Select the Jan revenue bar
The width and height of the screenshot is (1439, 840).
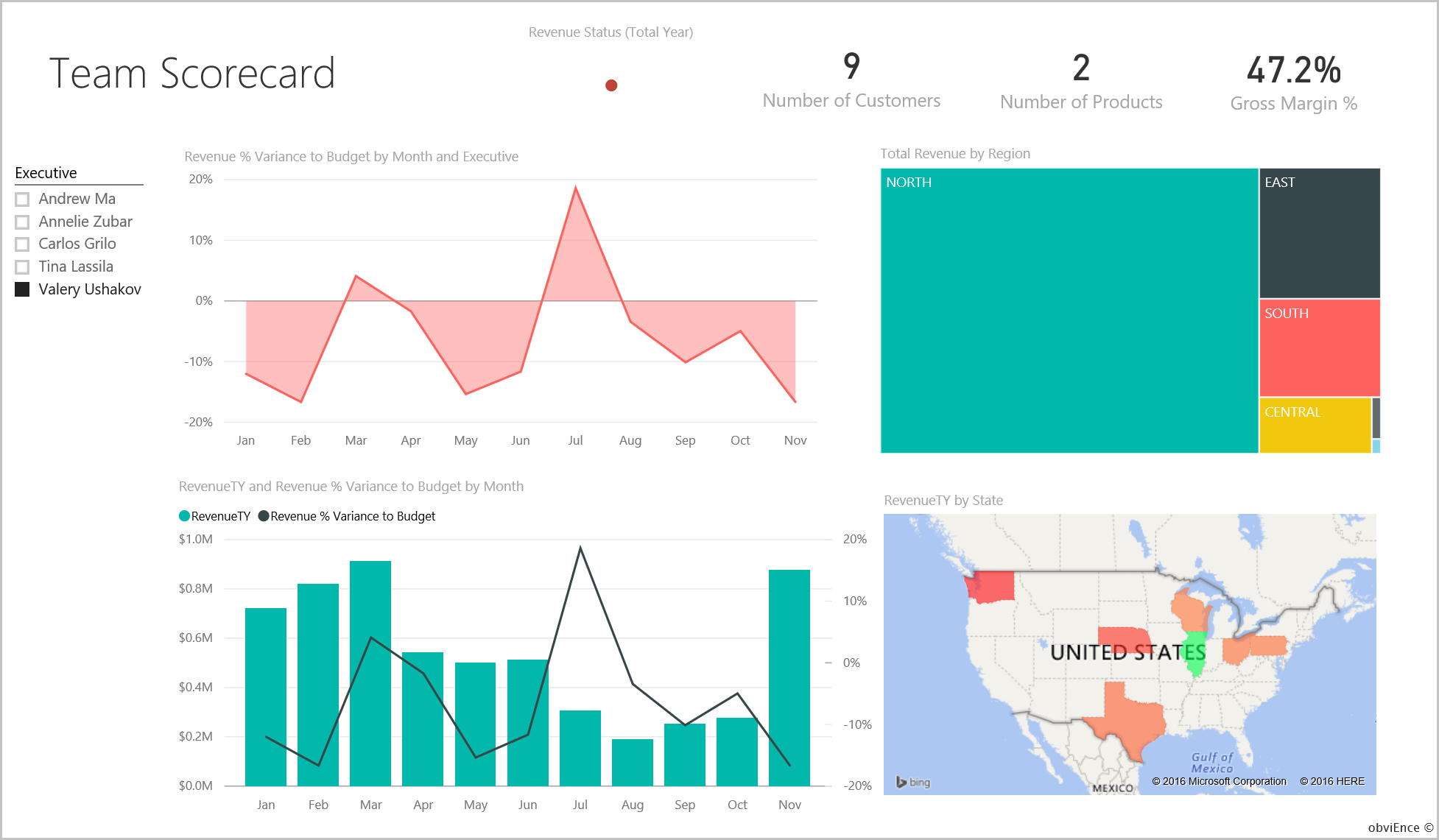(266, 696)
